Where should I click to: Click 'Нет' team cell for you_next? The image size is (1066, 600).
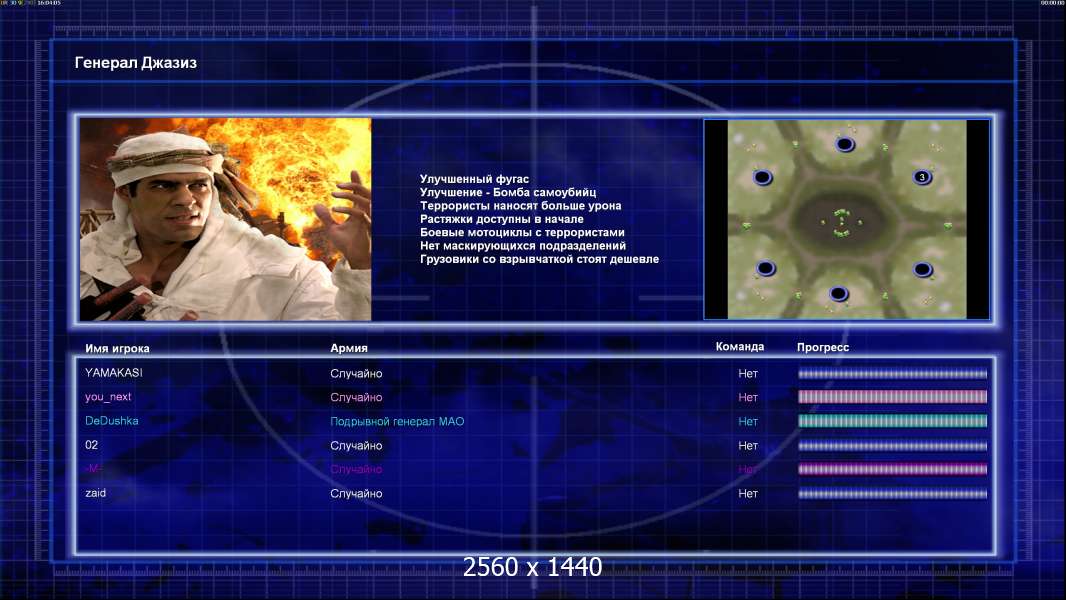[748, 398]
